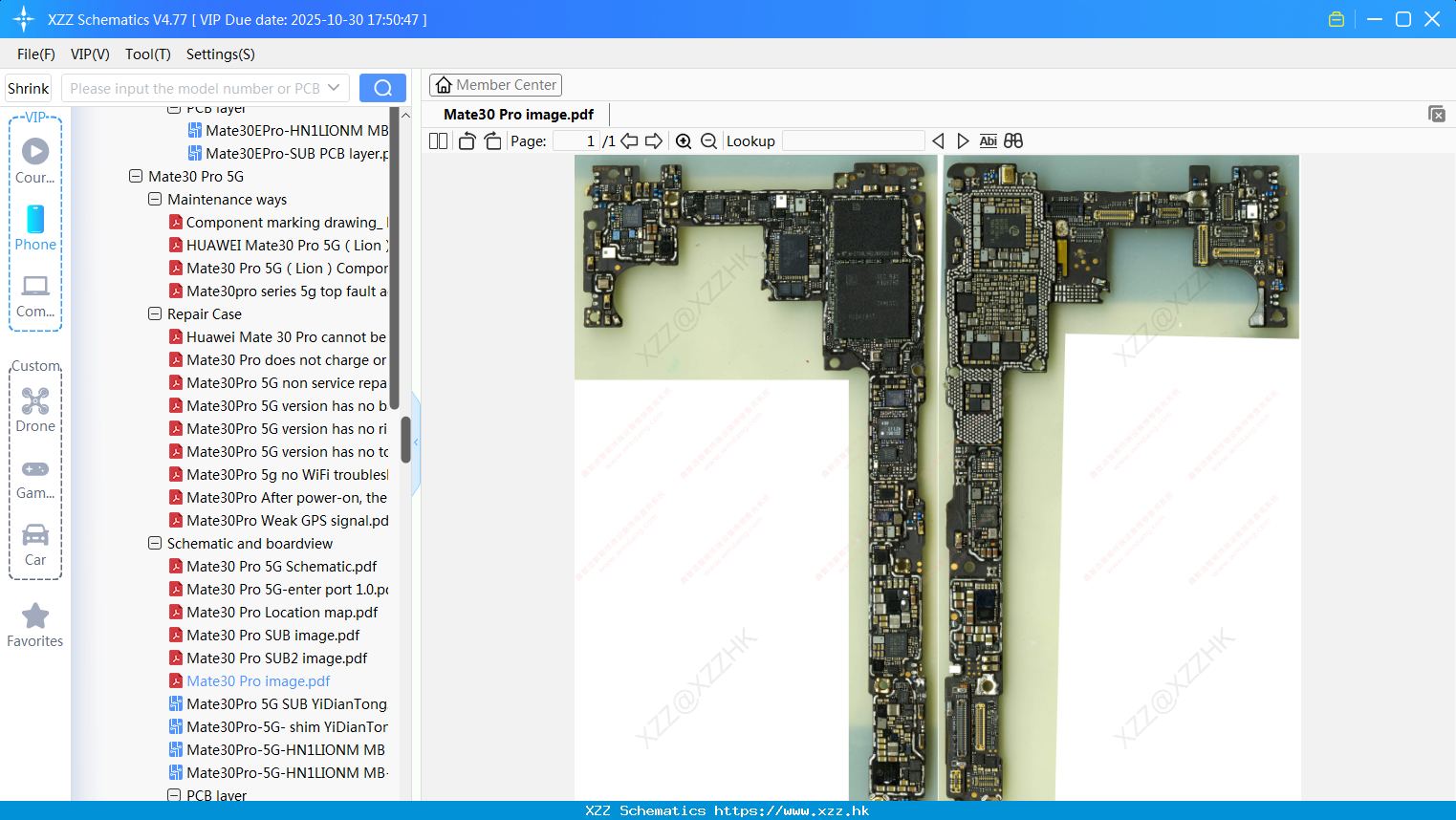Open the model number dropdown arrow
Image resolution: width=1456 pixels, height=820 pixels.
pyautogui.click(x=334, y=88)
